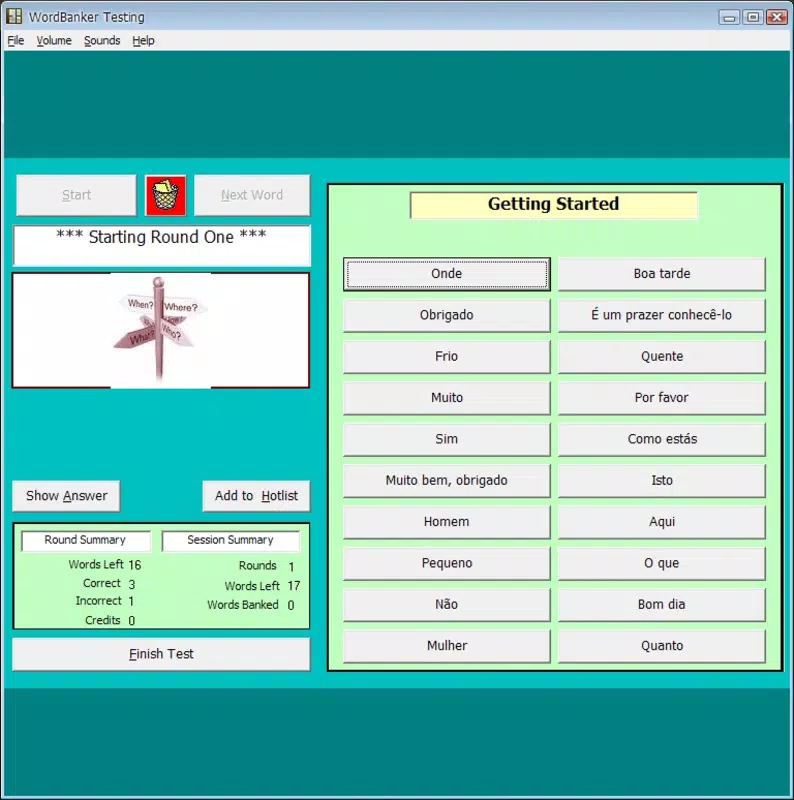Pick the Homem answer button
This screenshot has width=794, height=800.
point(446,522)
